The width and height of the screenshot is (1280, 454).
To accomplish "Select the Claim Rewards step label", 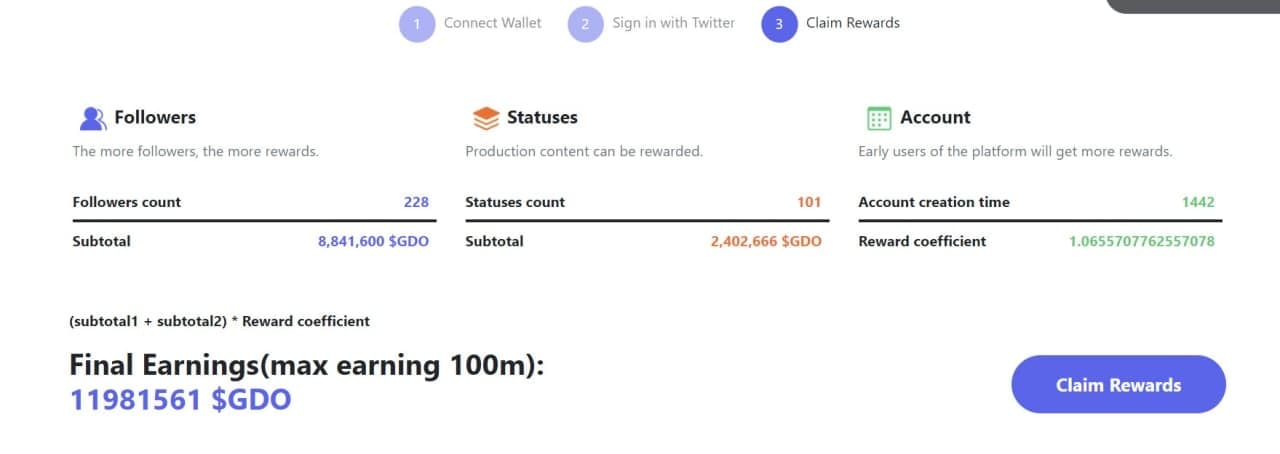I will click(x=852, y=23).
